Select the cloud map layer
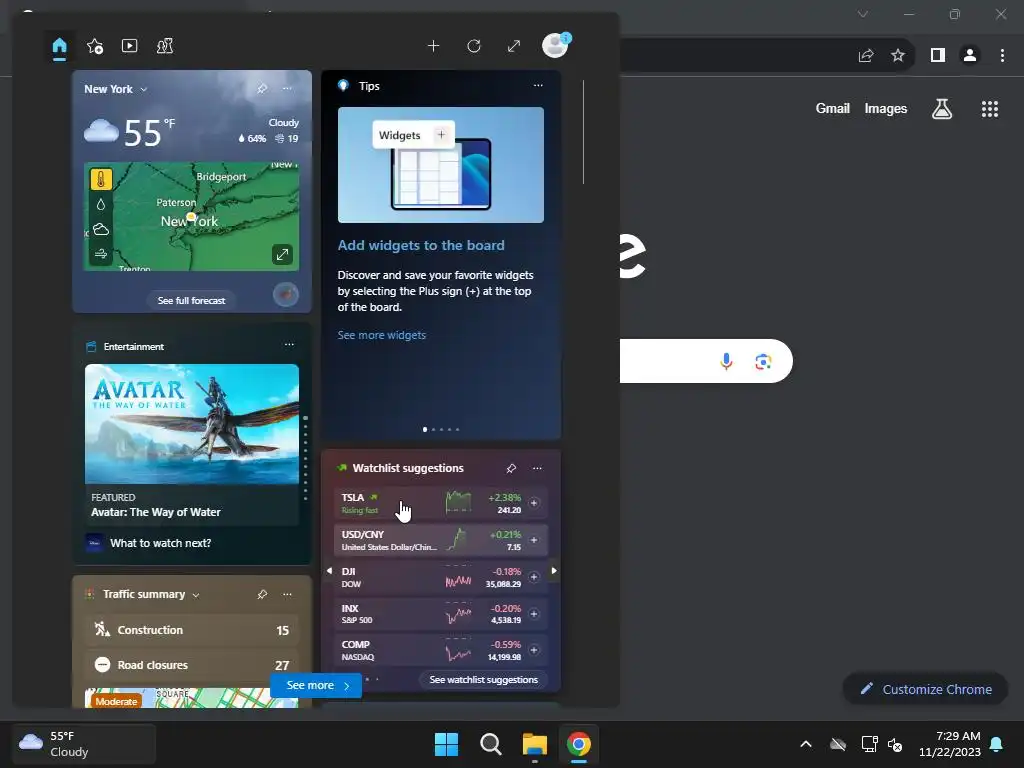Viewport: 1024px width, 768px height. 101,229
